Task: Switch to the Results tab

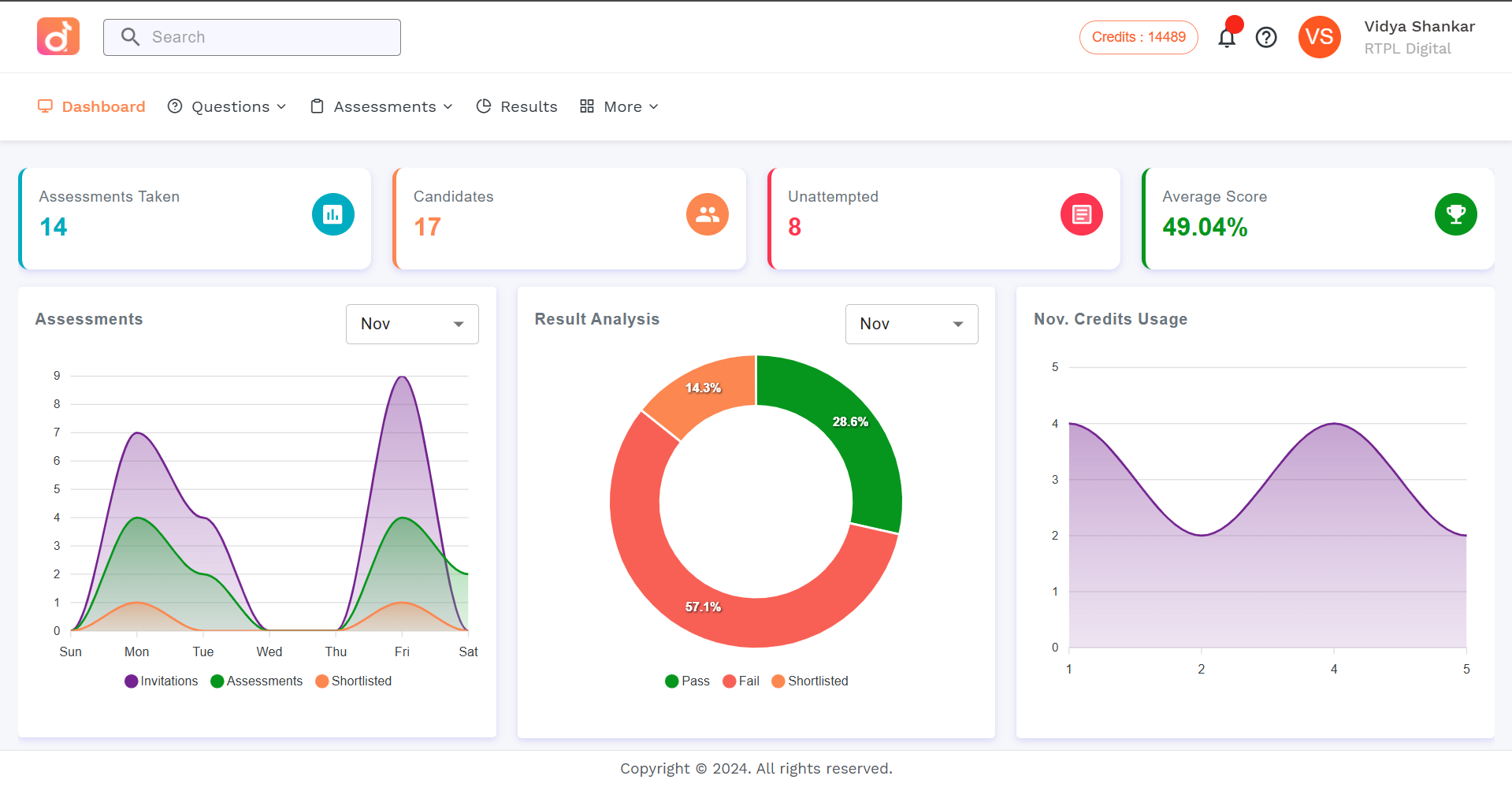Action: pos(516,106)
